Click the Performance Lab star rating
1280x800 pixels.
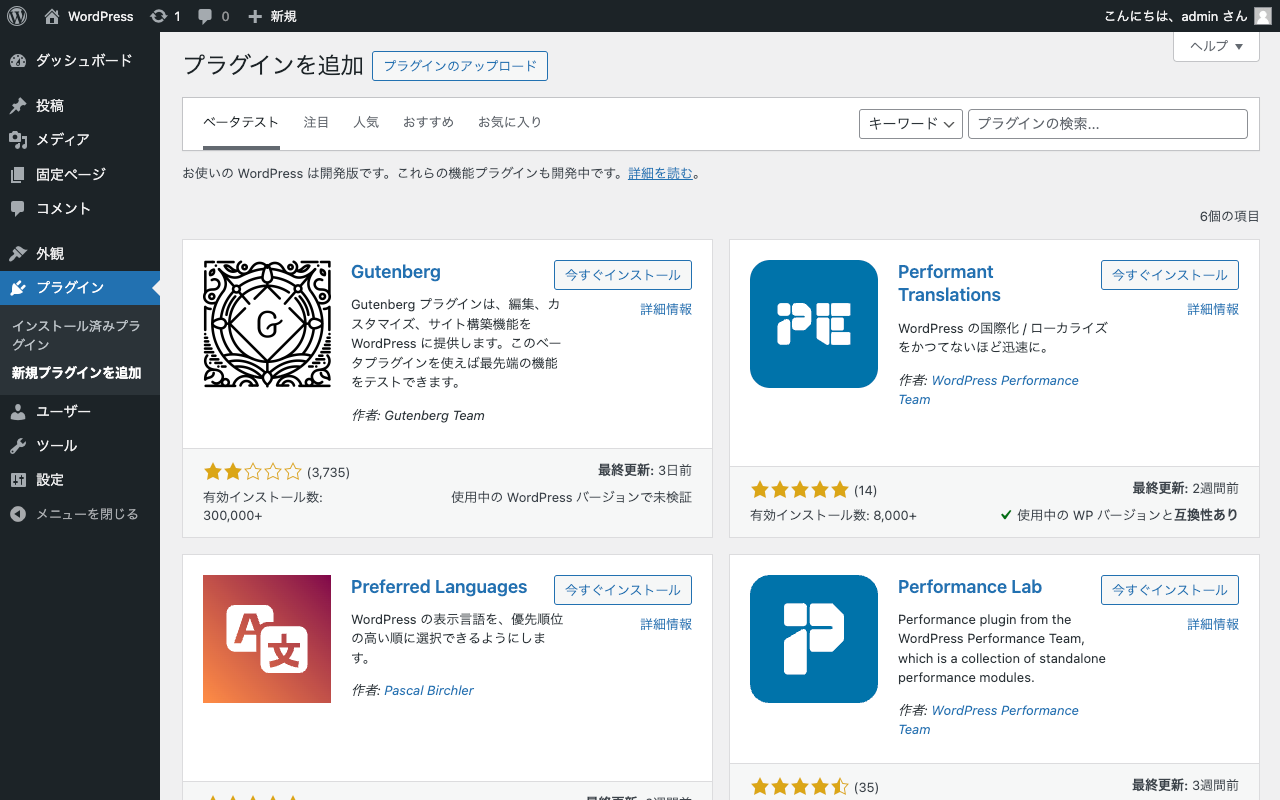(799, 787)
